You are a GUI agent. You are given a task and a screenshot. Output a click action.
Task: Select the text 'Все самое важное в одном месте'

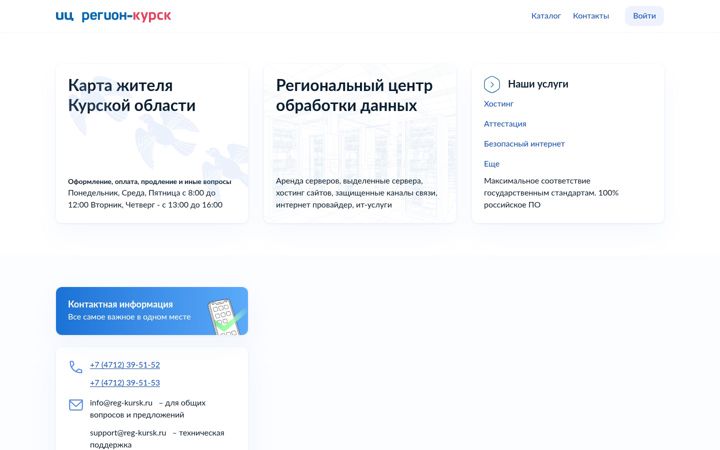pos(129,317)
